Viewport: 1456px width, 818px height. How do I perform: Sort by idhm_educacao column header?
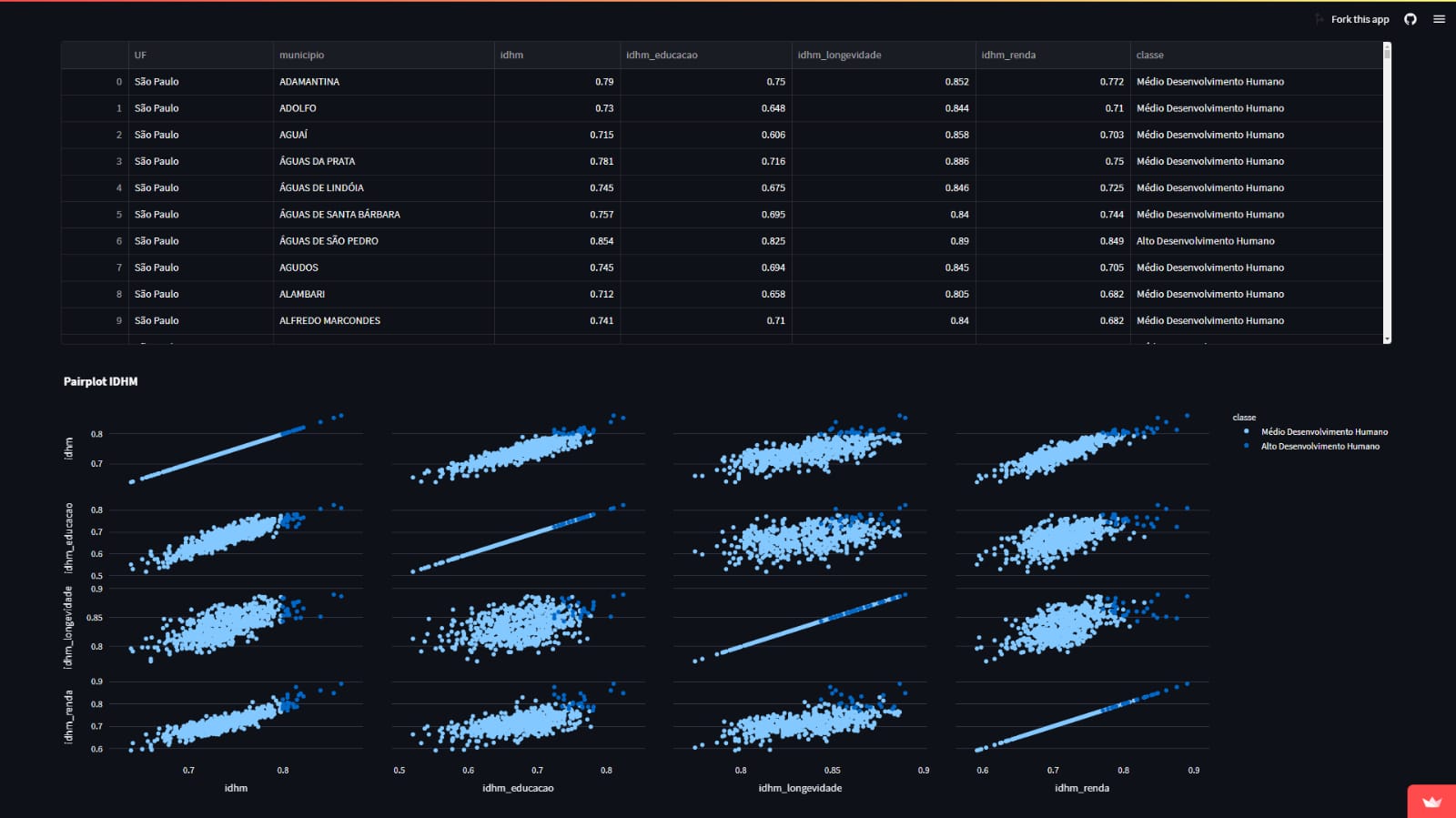click(705, 55)
